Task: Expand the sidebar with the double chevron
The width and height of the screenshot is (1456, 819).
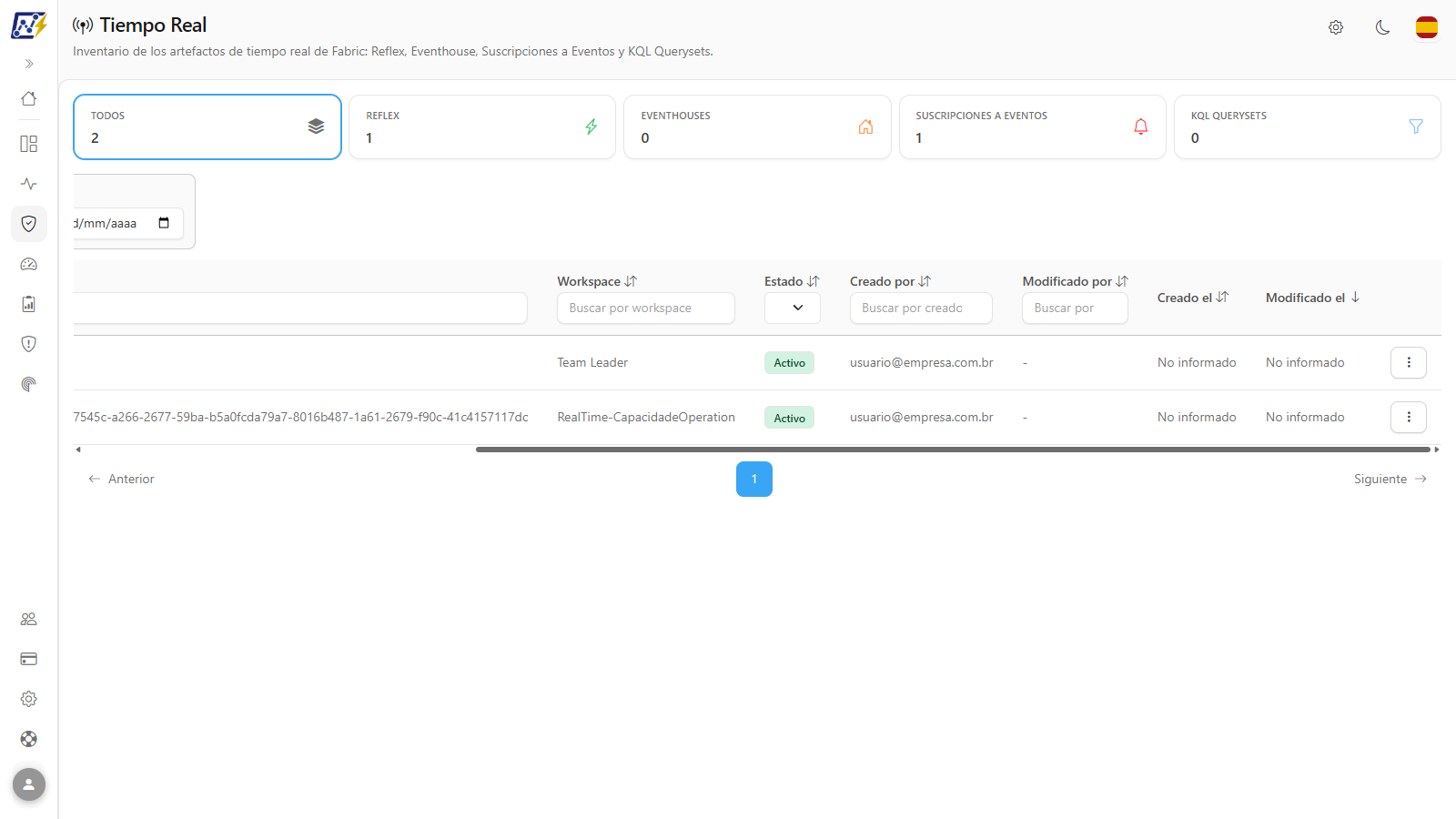Action: (29, 64)
